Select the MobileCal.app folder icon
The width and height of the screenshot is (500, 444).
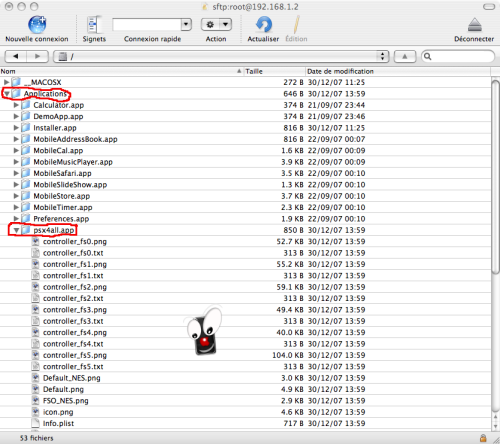click(26, 150)
